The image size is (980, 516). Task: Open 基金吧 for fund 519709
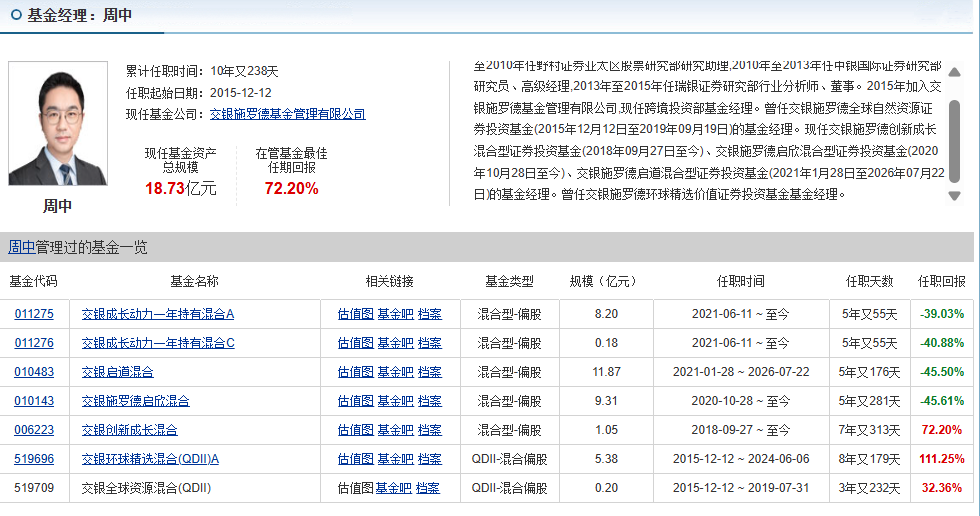[394, 488]
